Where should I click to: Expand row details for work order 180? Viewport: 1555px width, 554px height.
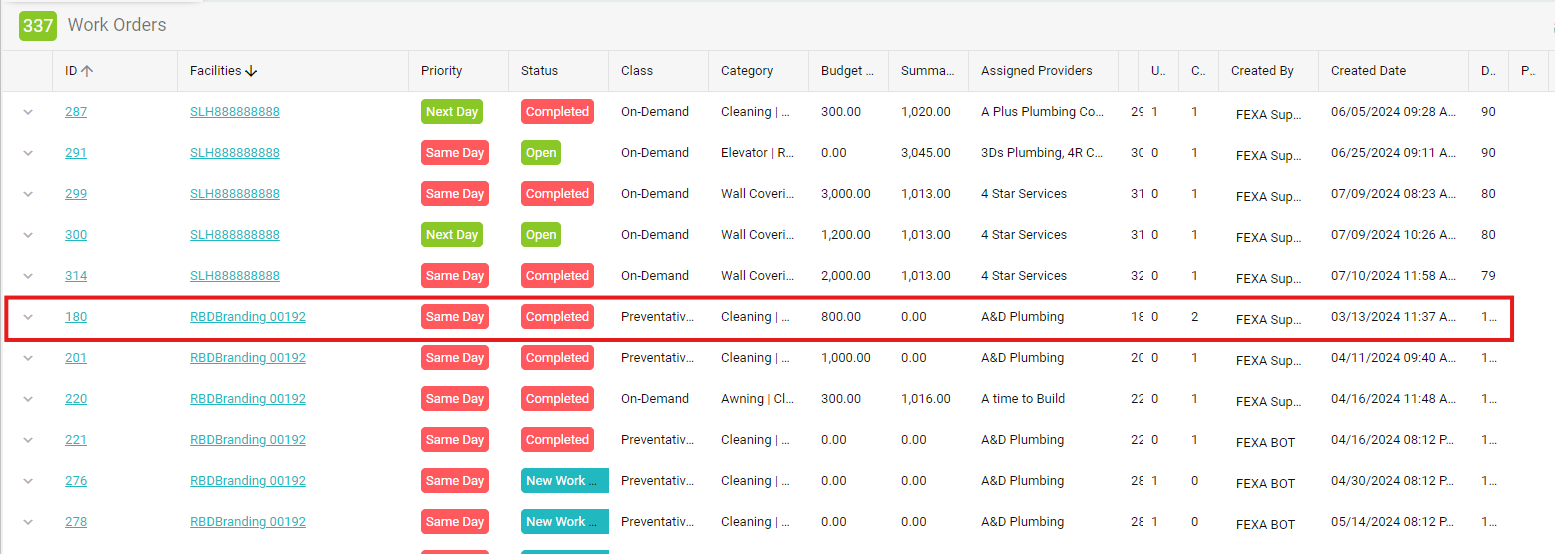click(28, 317)
